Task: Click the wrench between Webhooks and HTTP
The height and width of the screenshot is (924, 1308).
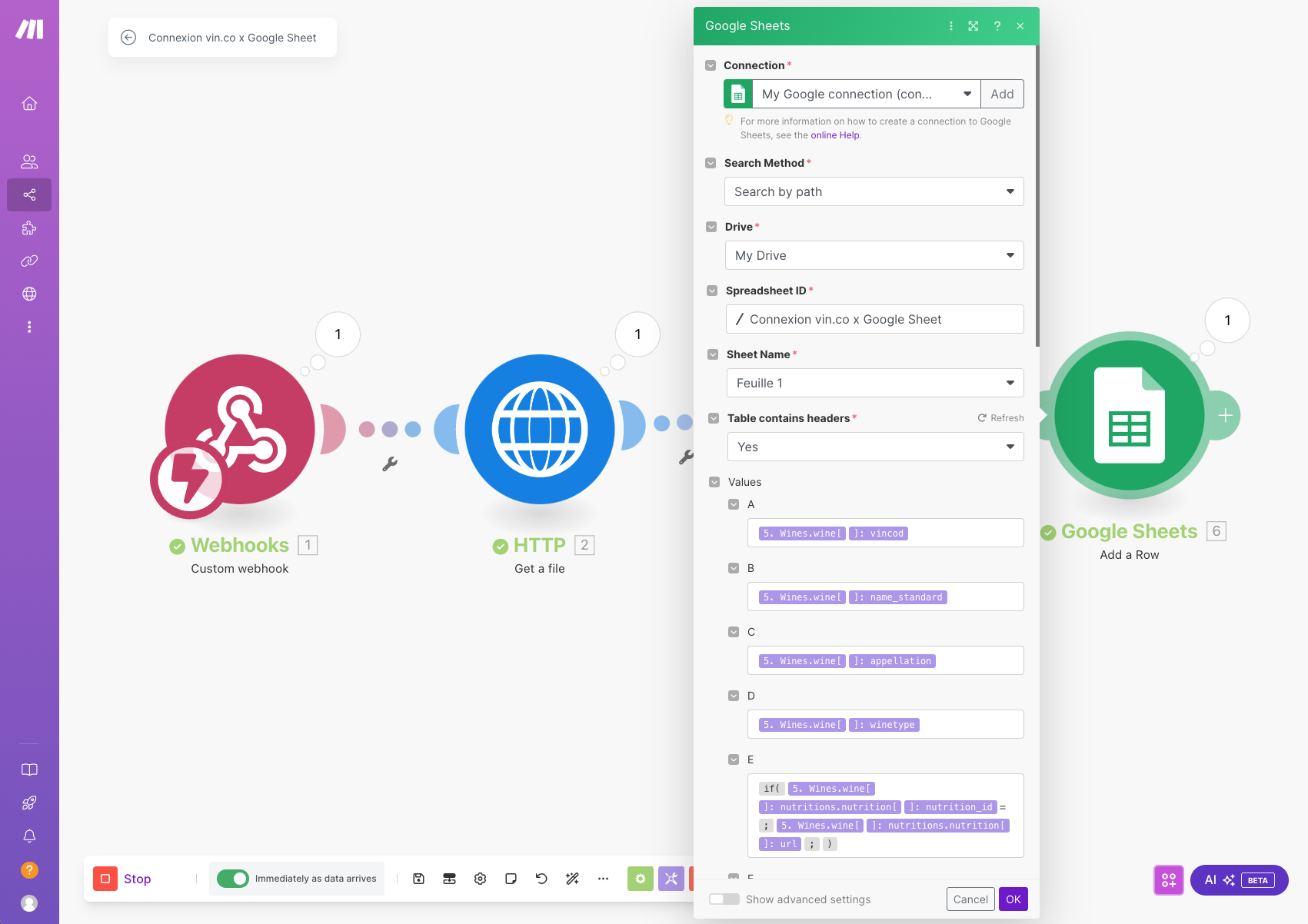Action: coord(390,464)
